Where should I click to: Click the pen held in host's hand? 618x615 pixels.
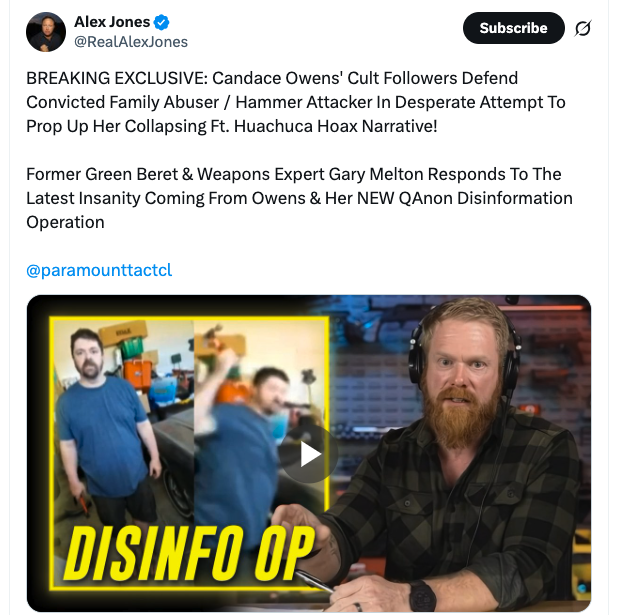315,581
